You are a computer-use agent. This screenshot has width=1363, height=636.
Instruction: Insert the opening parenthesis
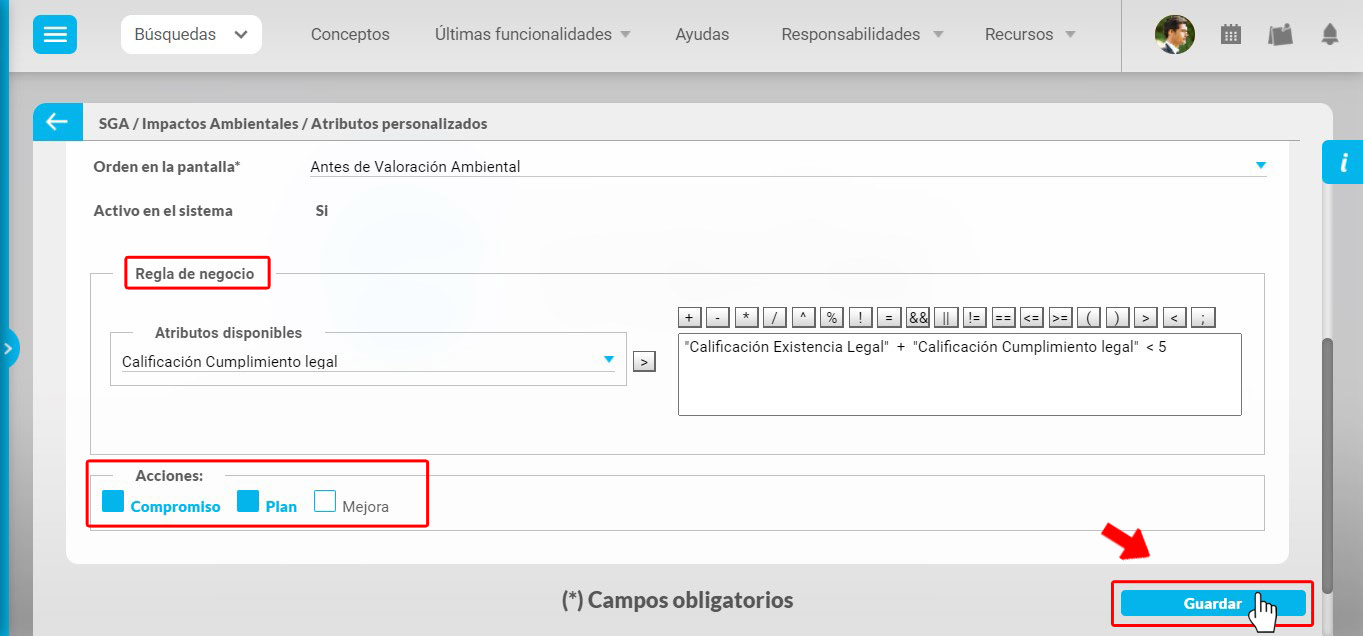(x=1089, y=317)
